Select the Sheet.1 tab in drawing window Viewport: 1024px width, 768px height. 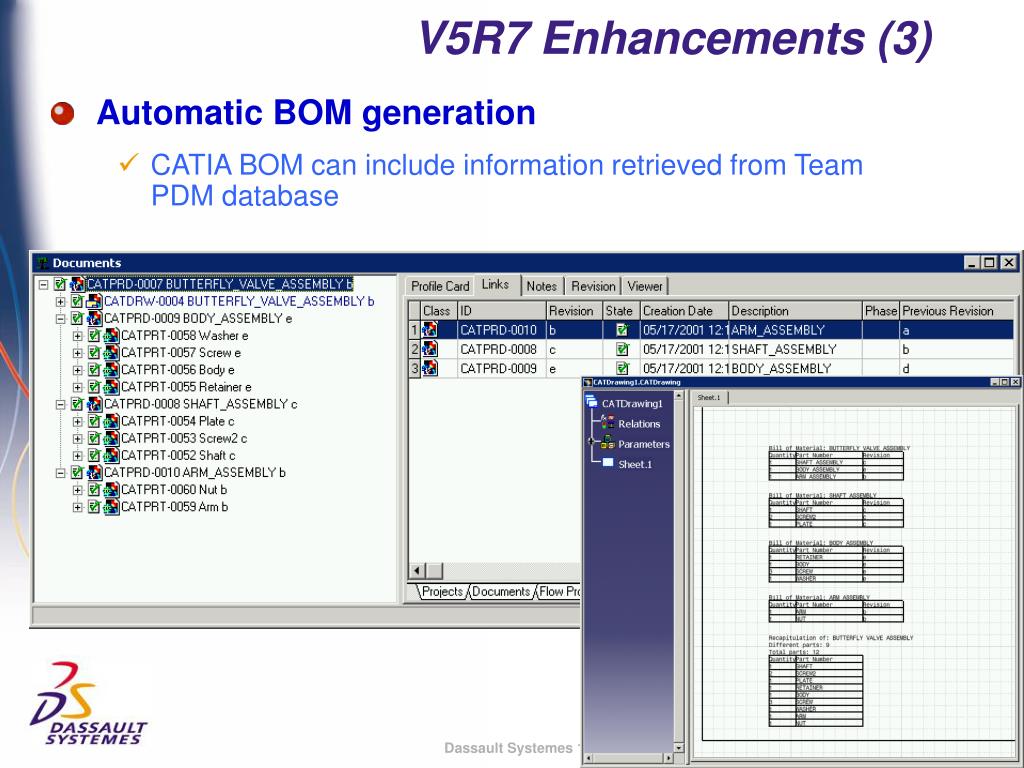(x=709, y=397)
